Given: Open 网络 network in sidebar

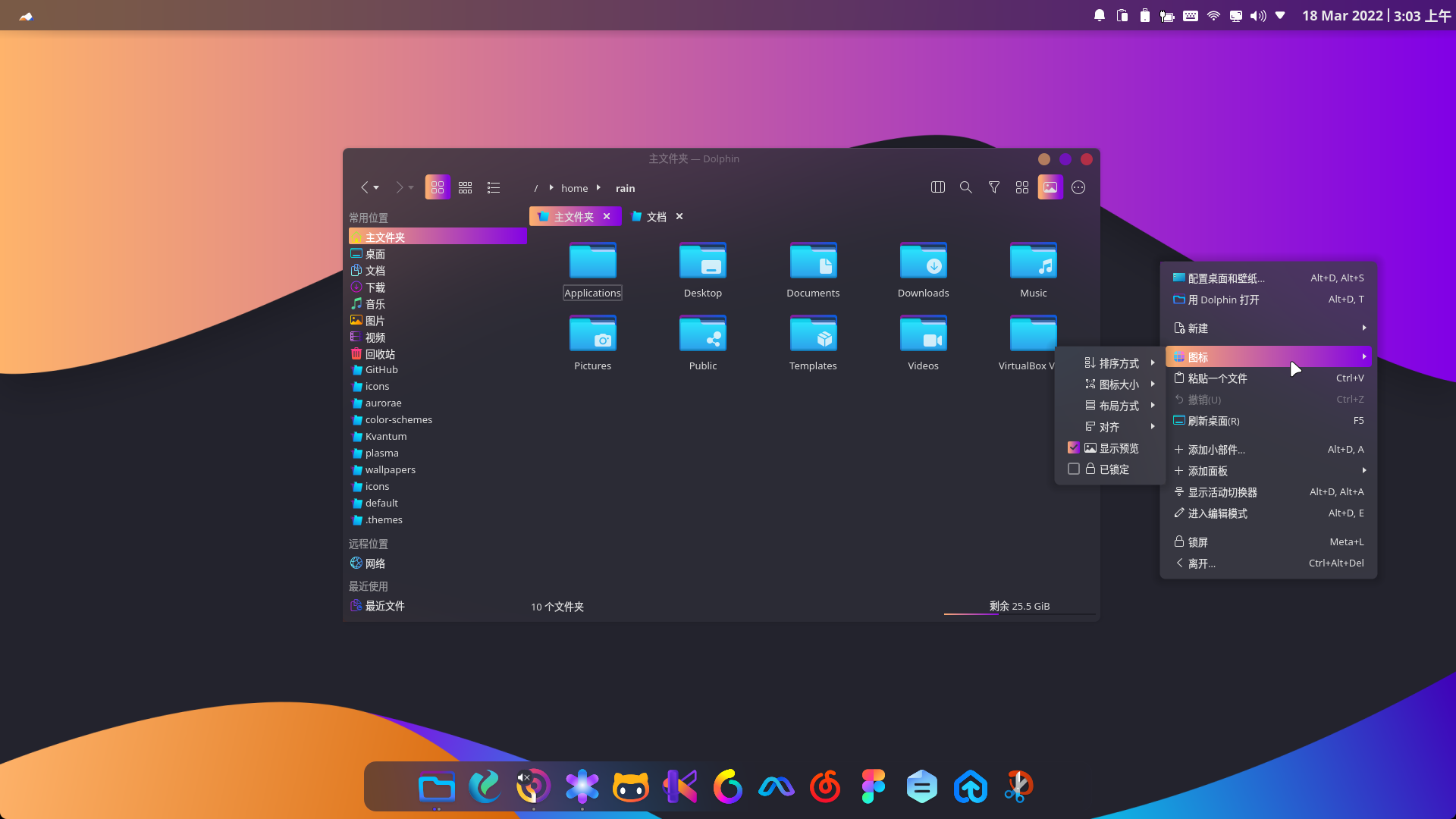Looking at the screenshot, I should click(438, 563).
